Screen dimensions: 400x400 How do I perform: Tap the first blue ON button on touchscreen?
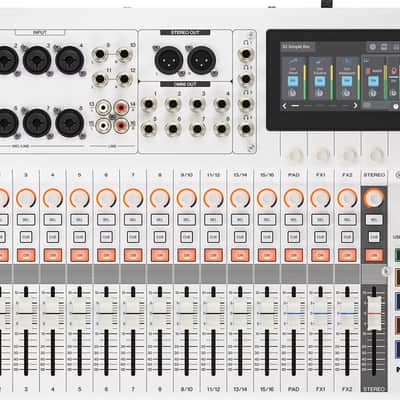[x=293, y=81]
